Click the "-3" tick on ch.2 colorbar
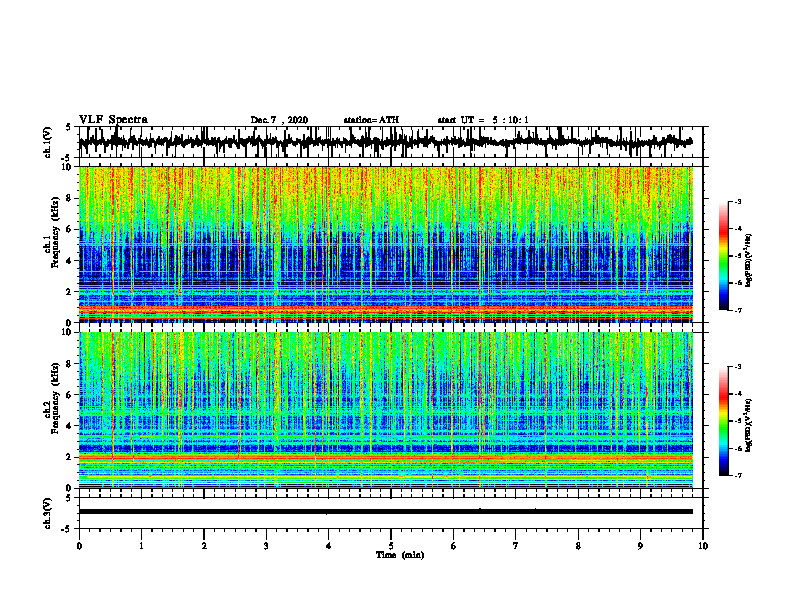The image size is (792, 612). tap(738, 367)
